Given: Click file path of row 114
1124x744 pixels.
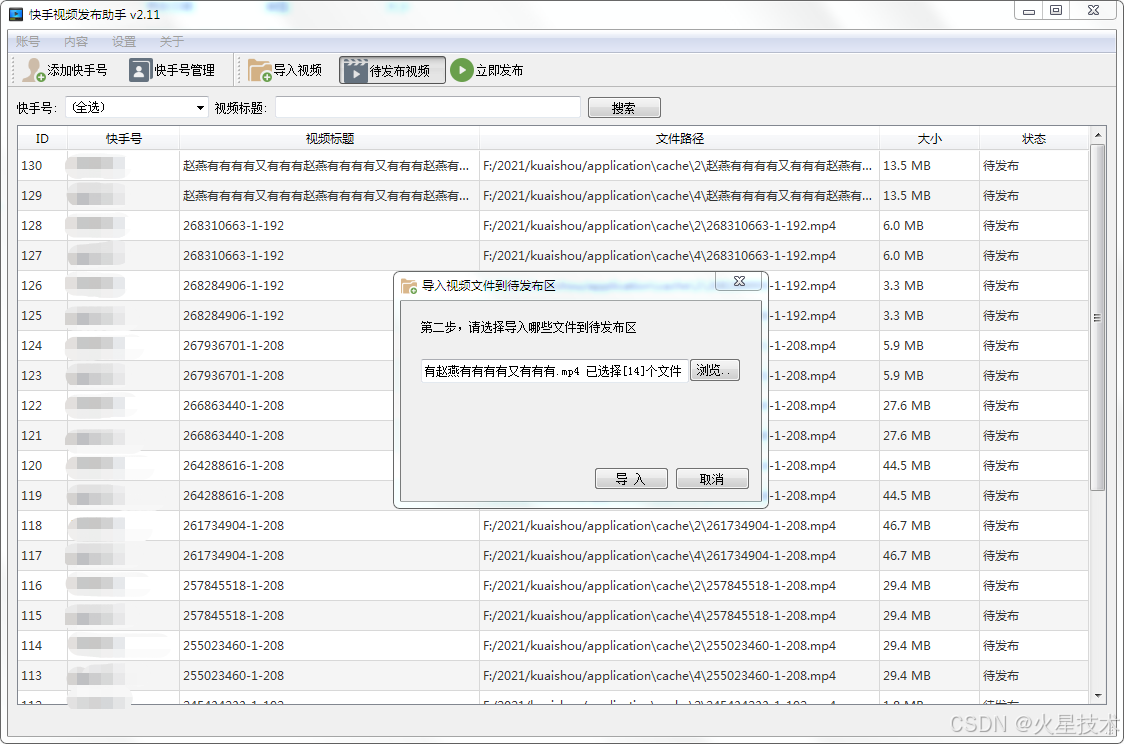Looking at the screenshot, I should point(659,646).
